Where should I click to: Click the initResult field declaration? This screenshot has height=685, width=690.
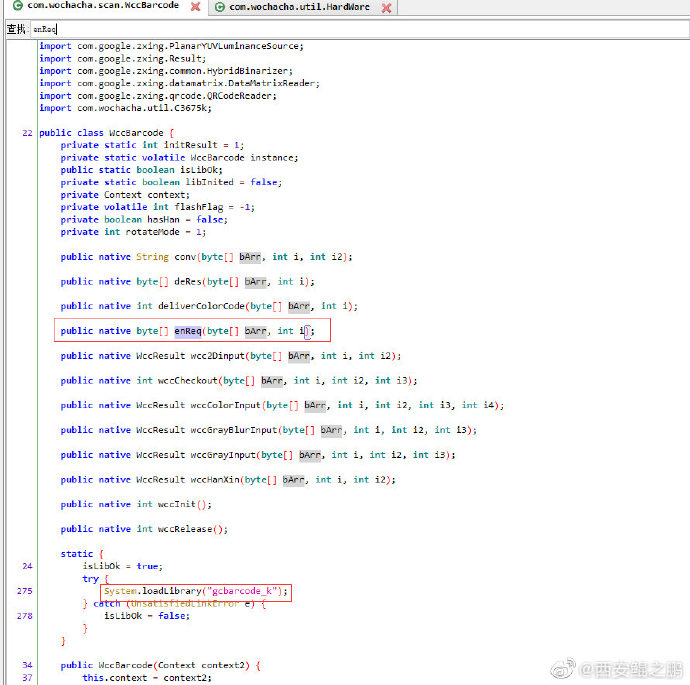[x=152, y=145]
